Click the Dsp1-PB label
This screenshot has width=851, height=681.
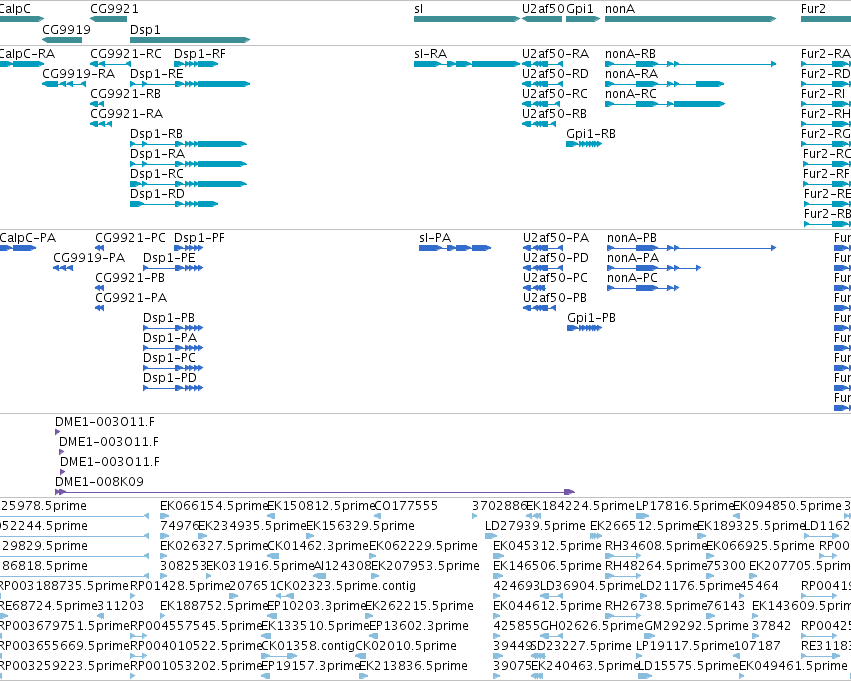[169, 318]
